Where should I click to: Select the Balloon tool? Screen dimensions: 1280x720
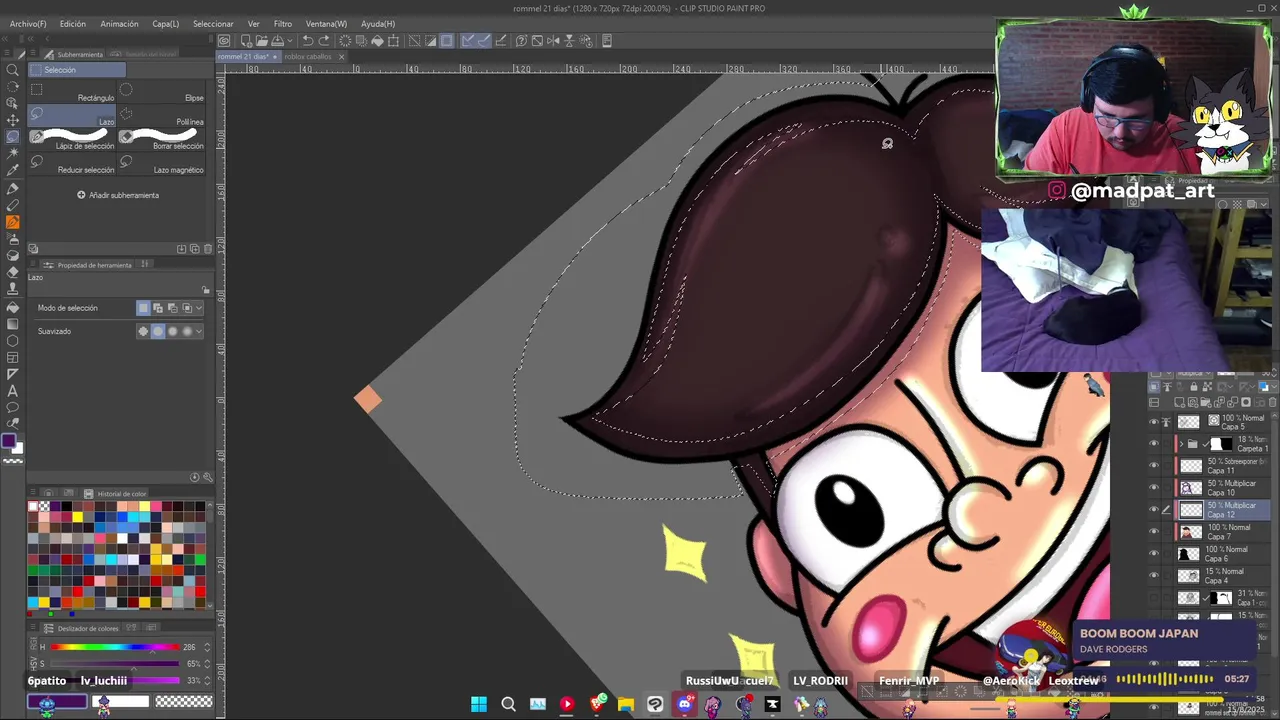(x=12, y=408)
